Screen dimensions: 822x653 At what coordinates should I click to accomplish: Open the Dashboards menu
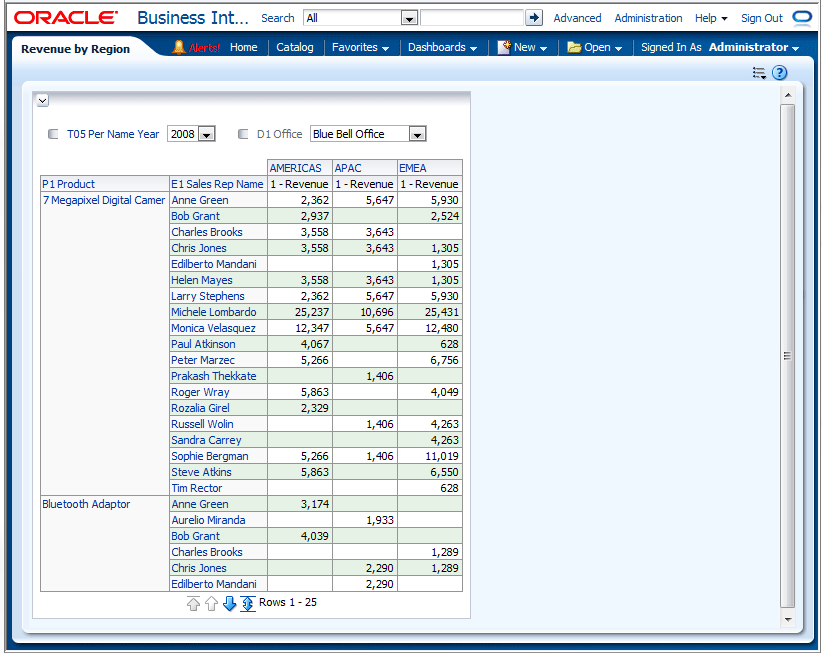click(442, 47)
